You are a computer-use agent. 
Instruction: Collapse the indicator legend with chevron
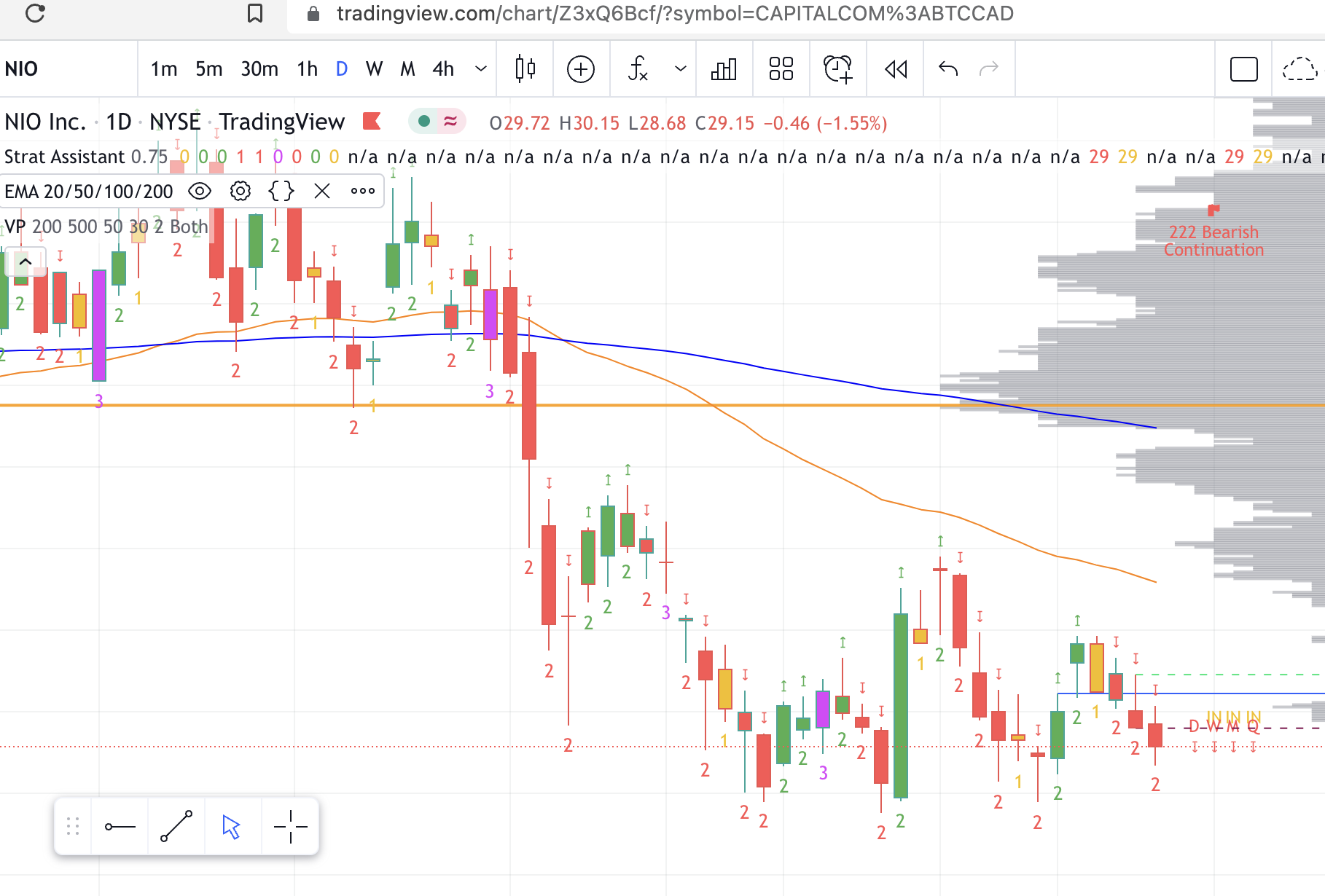(26, 261)
